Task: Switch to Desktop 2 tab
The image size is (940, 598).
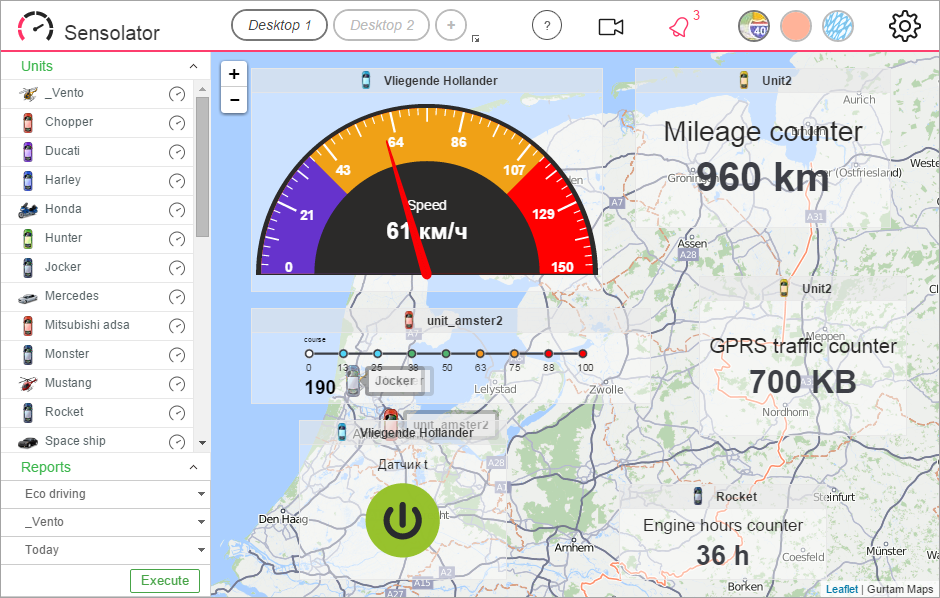Action: (381, 25)
